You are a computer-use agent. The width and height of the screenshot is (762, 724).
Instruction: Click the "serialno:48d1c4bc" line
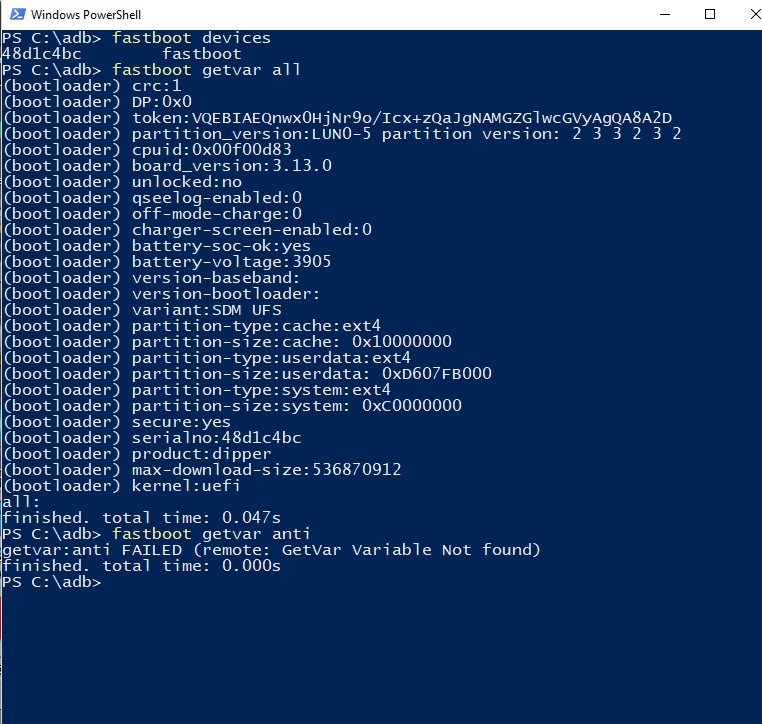(217, 438)
